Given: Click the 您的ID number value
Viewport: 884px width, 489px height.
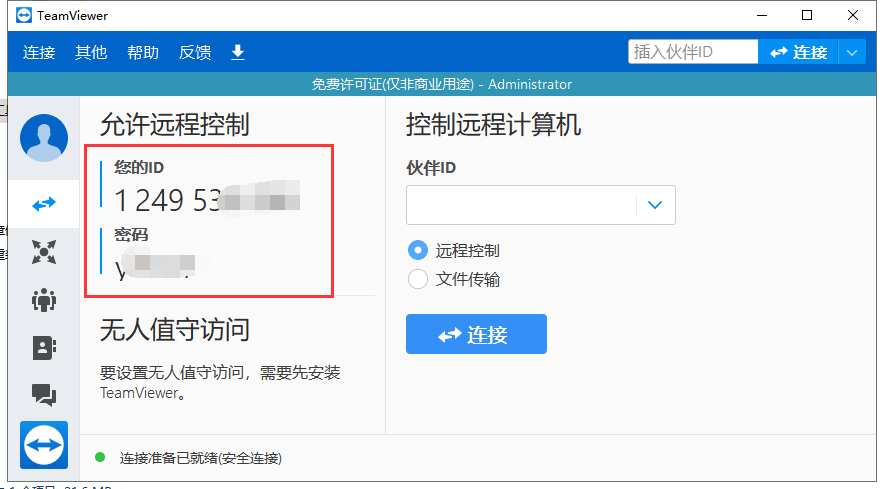Looking at the screenshot, I should point(206,200).
